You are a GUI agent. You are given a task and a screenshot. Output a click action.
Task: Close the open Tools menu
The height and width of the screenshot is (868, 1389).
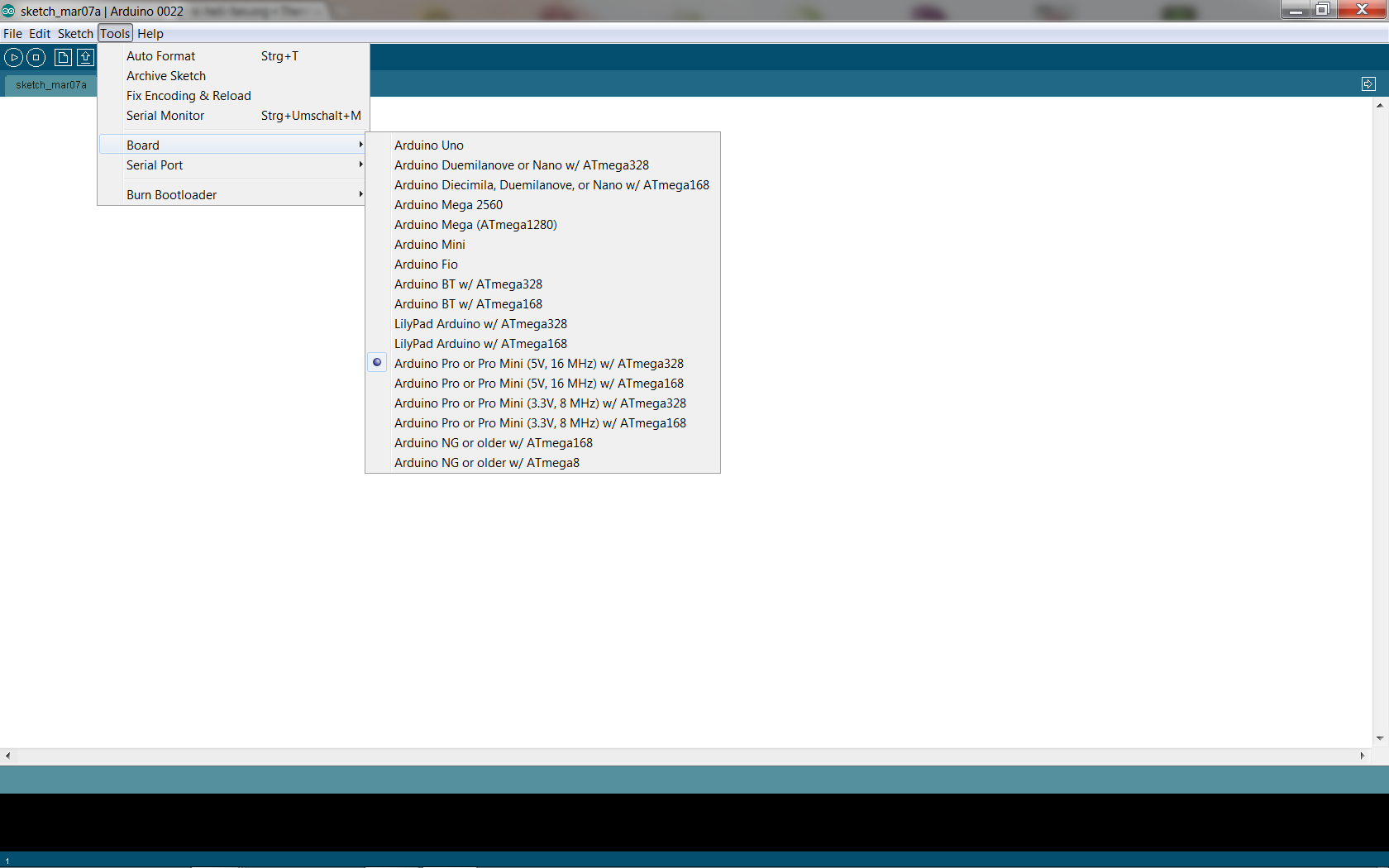pos(116,34)
